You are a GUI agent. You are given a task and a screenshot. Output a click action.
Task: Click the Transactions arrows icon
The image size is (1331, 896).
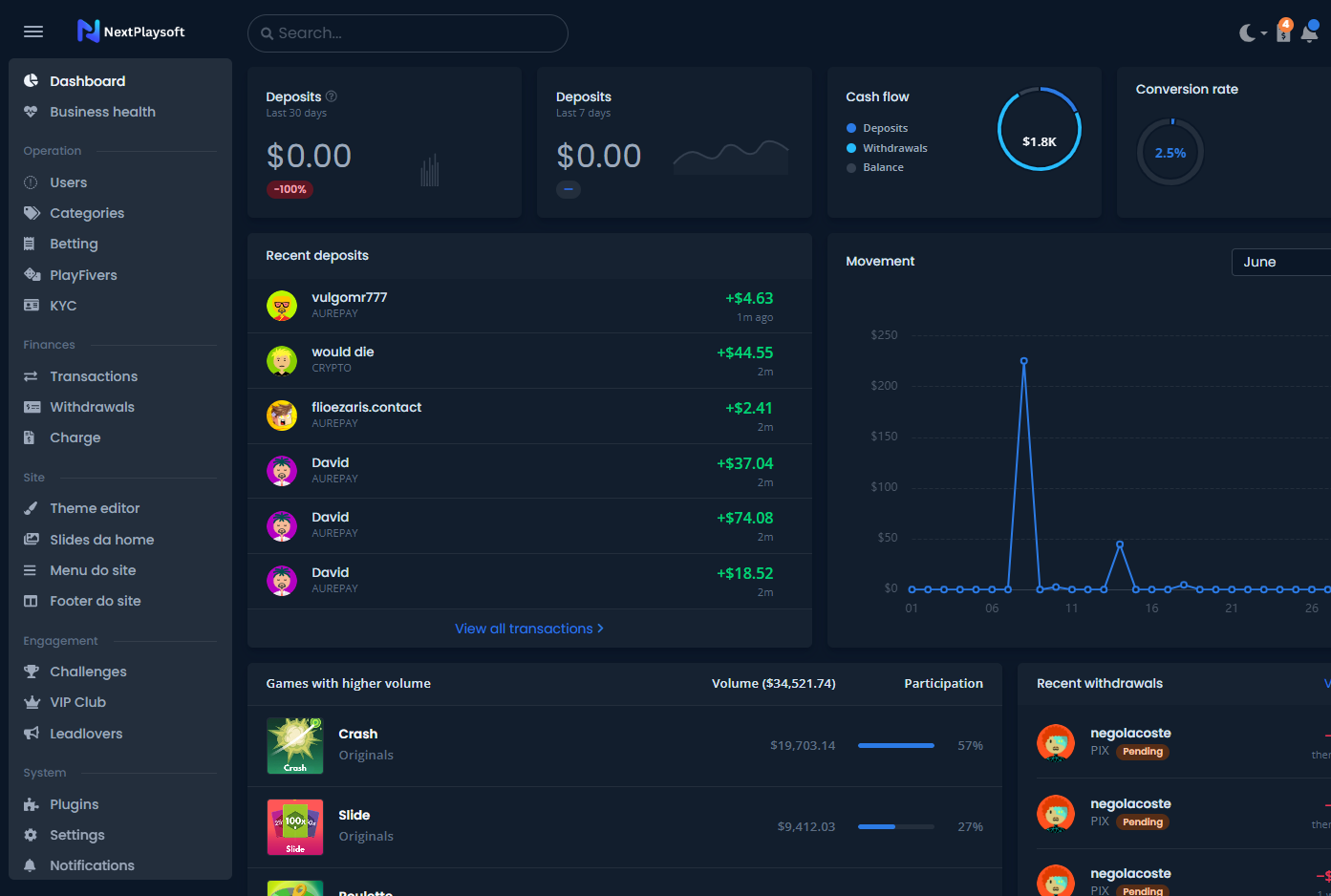31,376
